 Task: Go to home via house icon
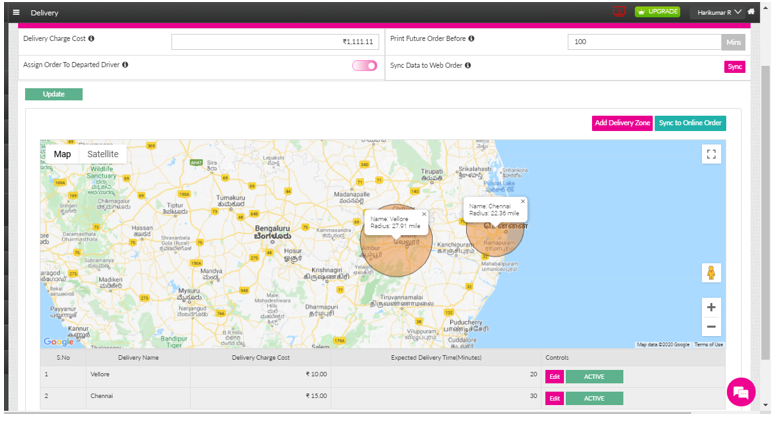pos(751,12)
